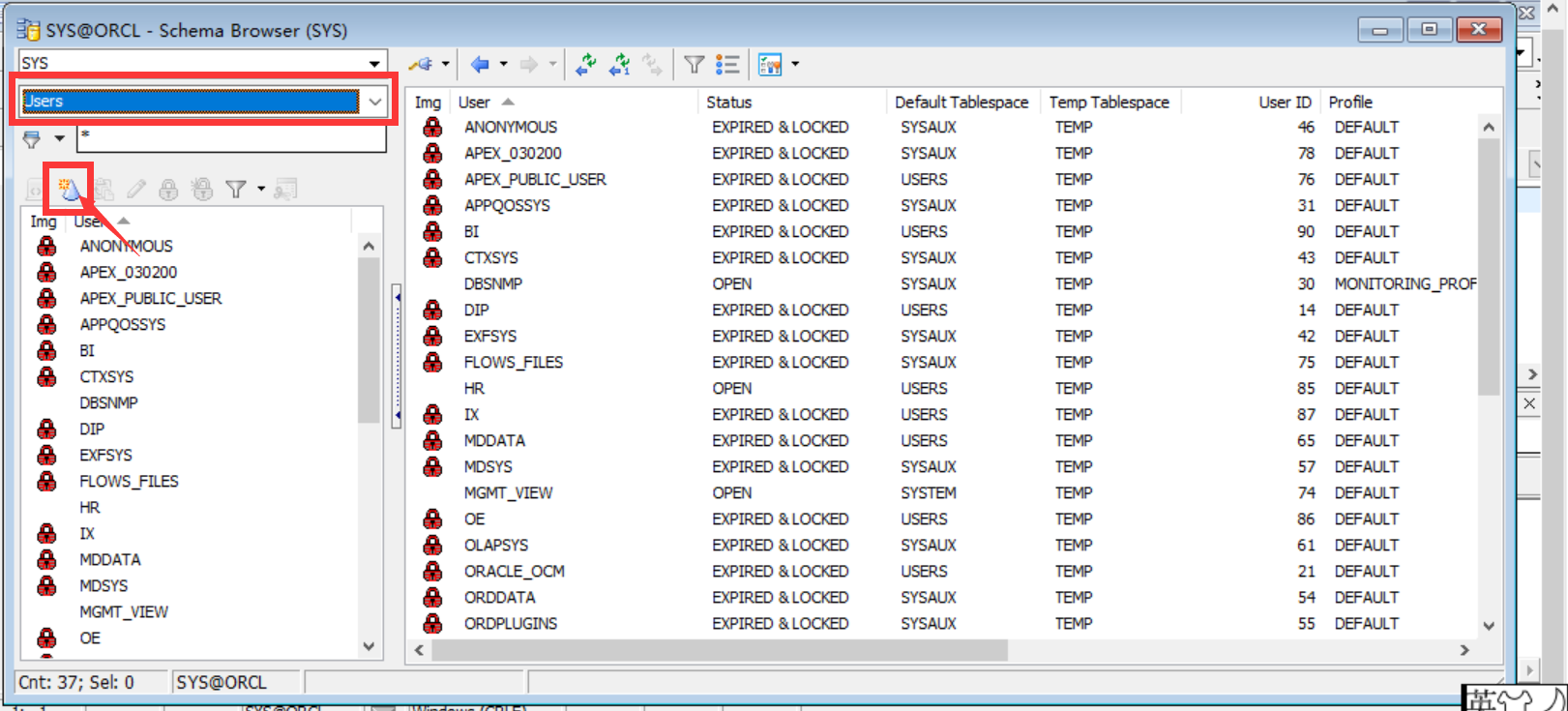Select HR in the left user list
Viewport: 1568px width, 711px height.
[89, 508]
